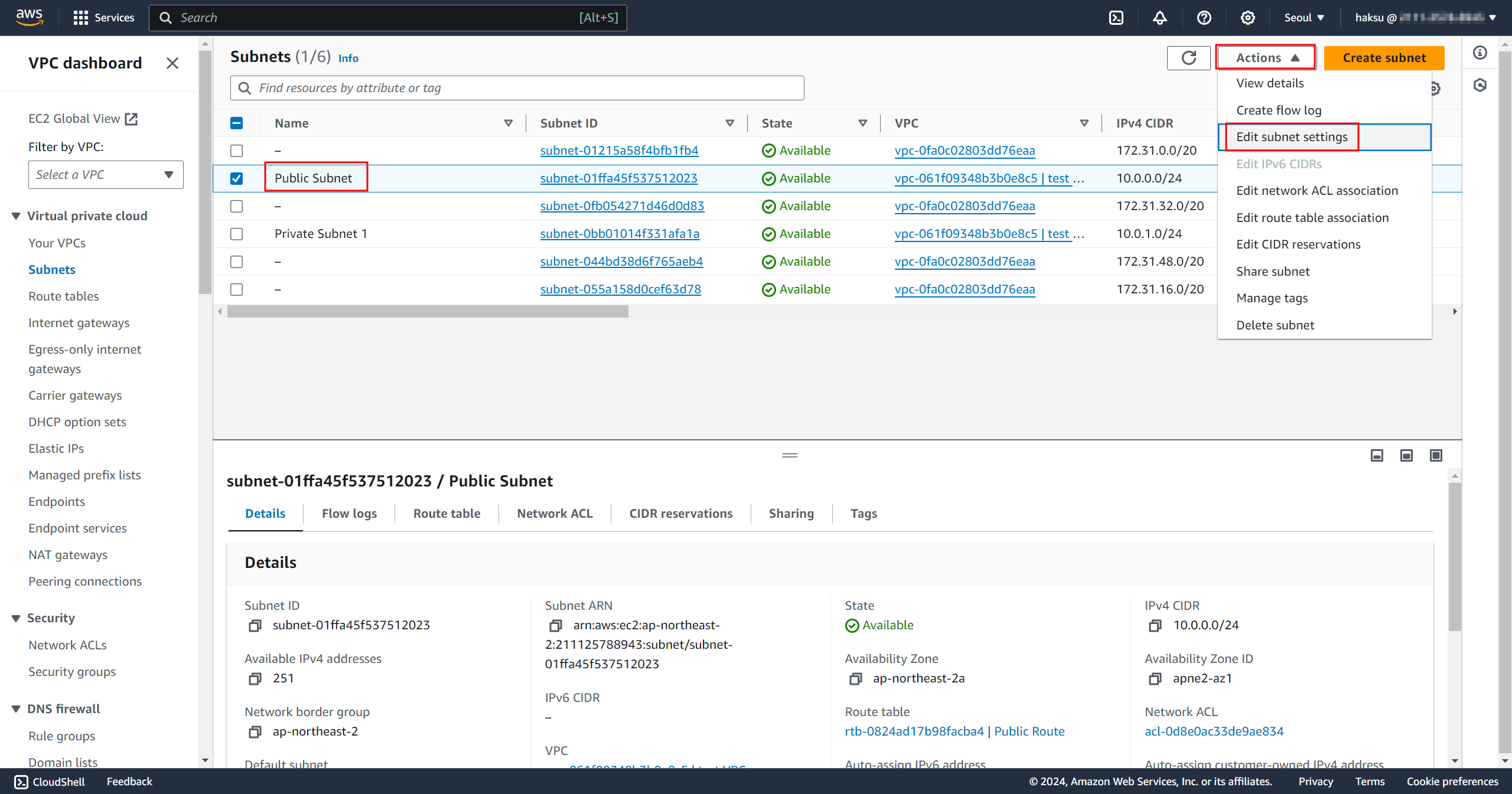The height and width of the screenshot is (794, 1512).
Task: Uncheck the Public Subnet row checkbox
Action: point(236,178)
